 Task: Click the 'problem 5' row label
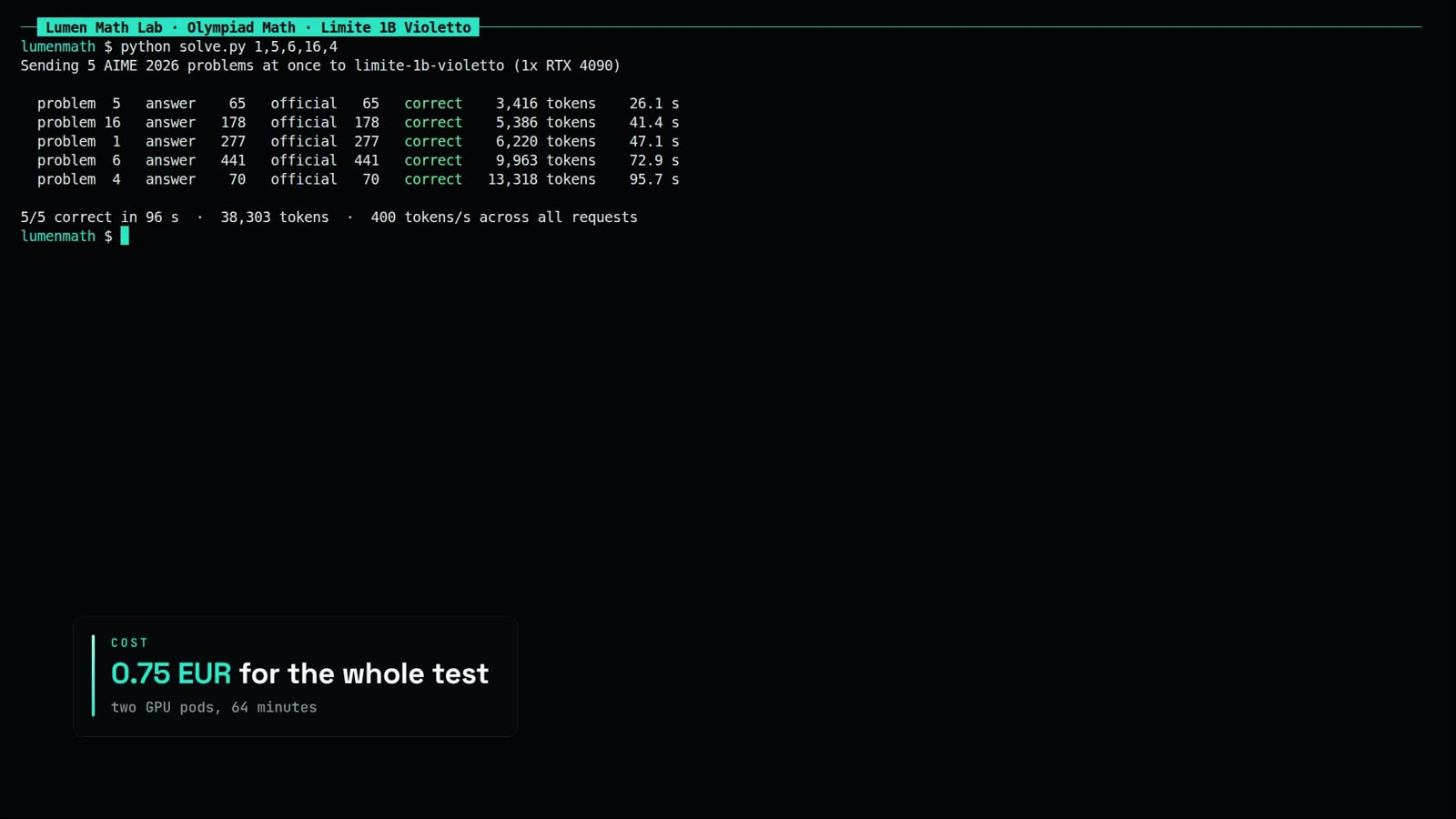pyautogui.click(x=79, y=104)
